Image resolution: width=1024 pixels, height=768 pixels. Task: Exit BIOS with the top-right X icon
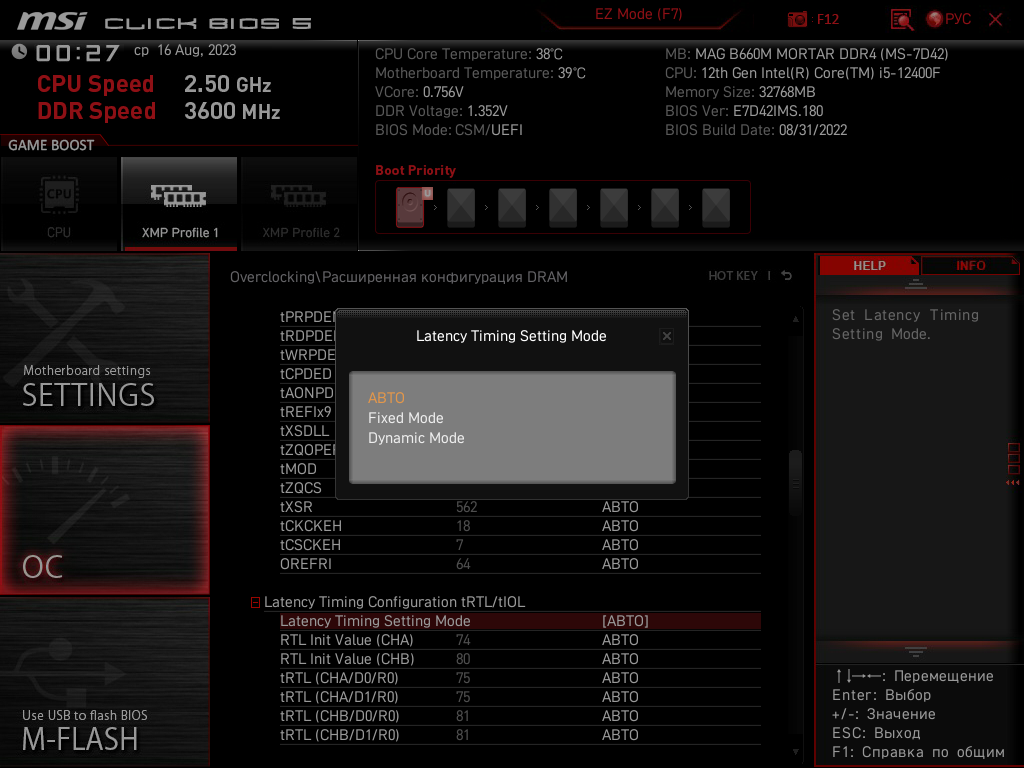[x=995, y=20]
